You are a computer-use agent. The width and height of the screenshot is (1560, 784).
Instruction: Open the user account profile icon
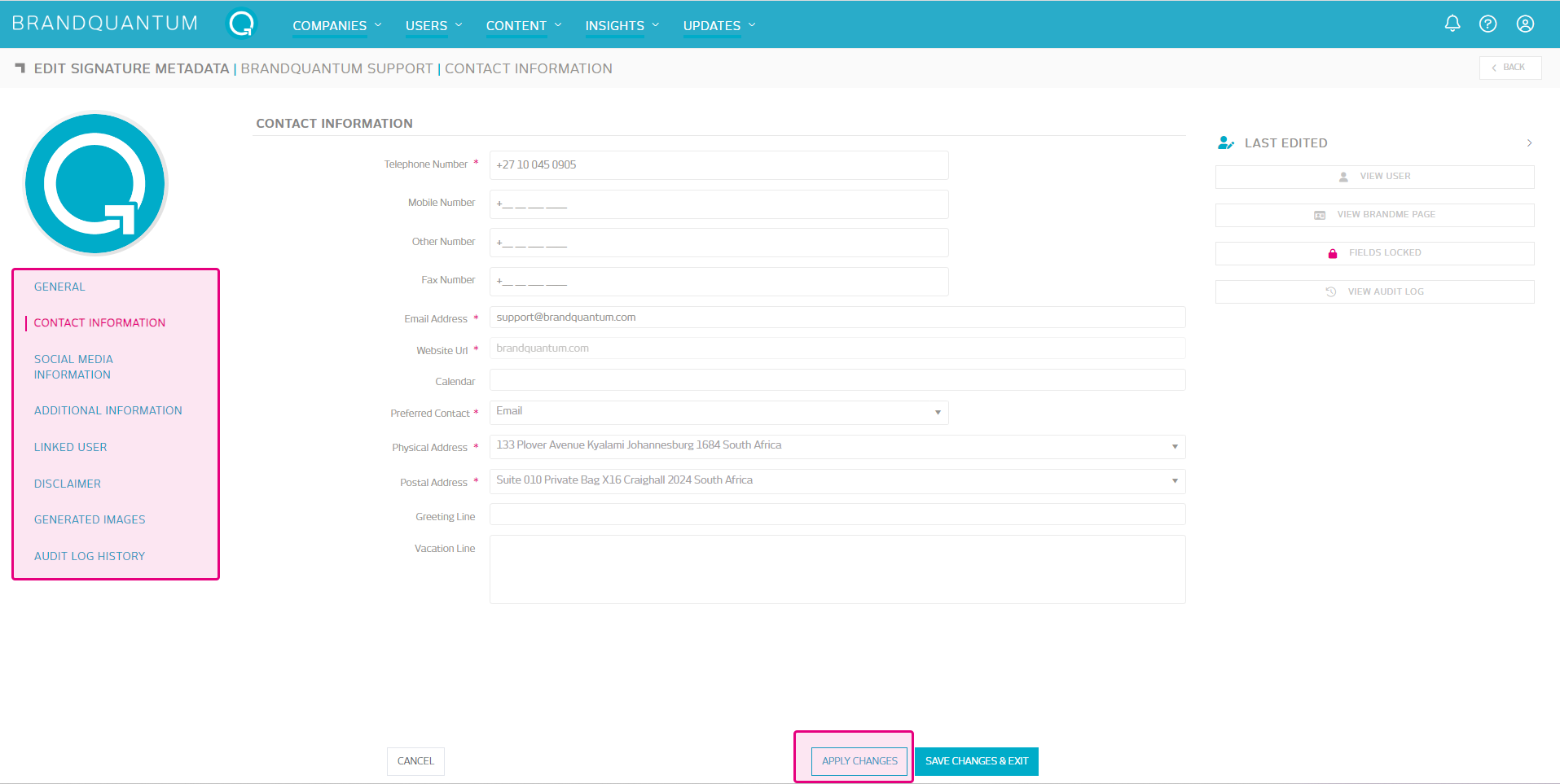point(1526,24)
